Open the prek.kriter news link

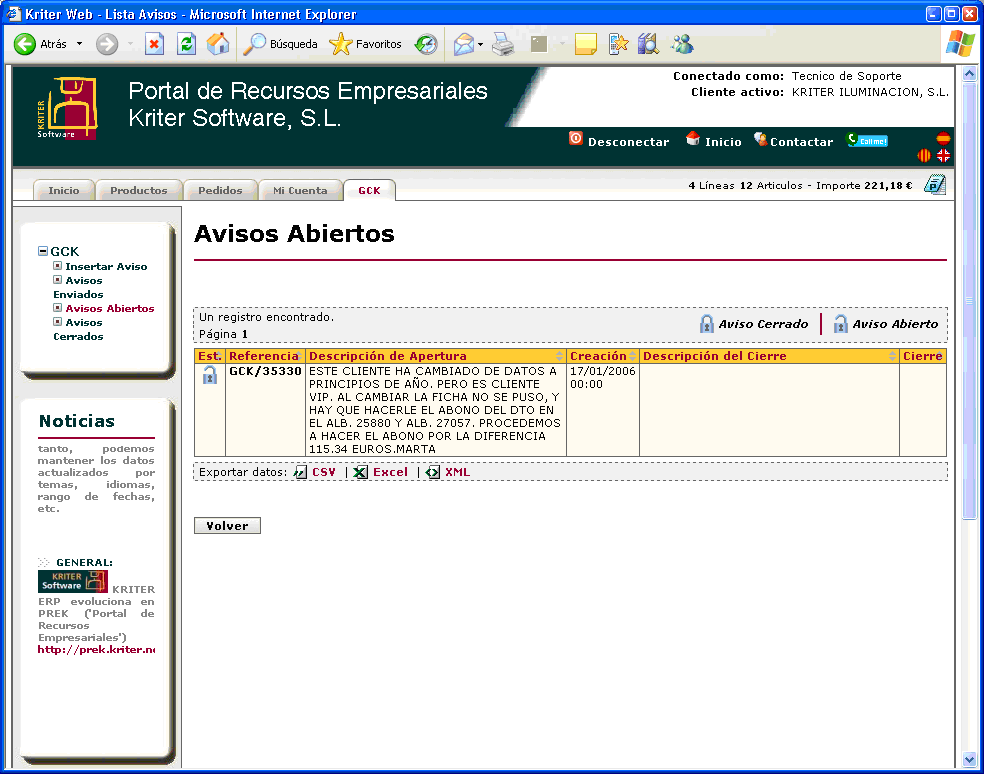[x=97, y=649]
